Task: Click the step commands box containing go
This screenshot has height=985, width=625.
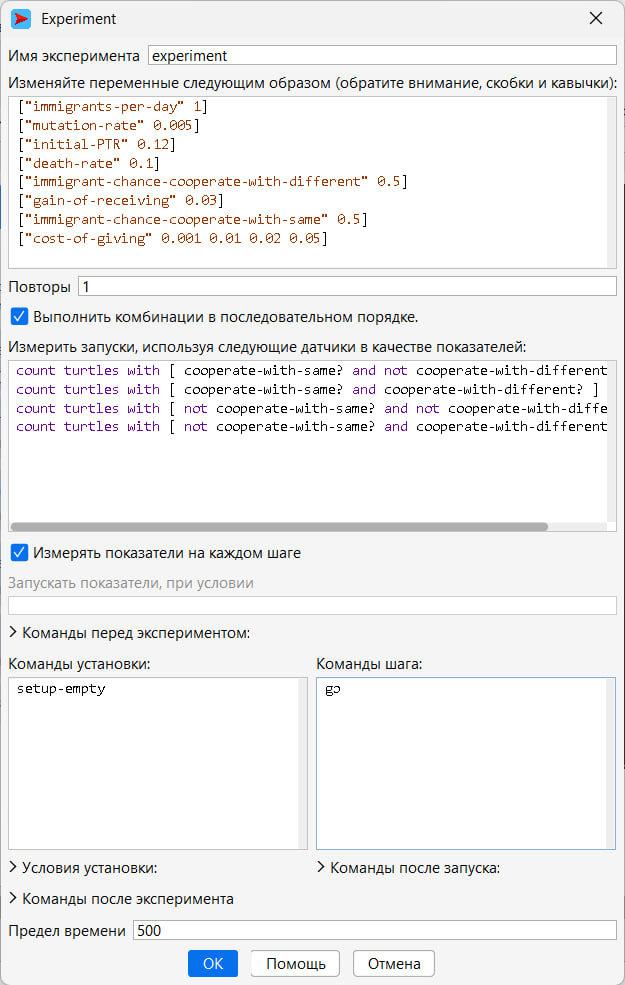Action: (466, 763)
